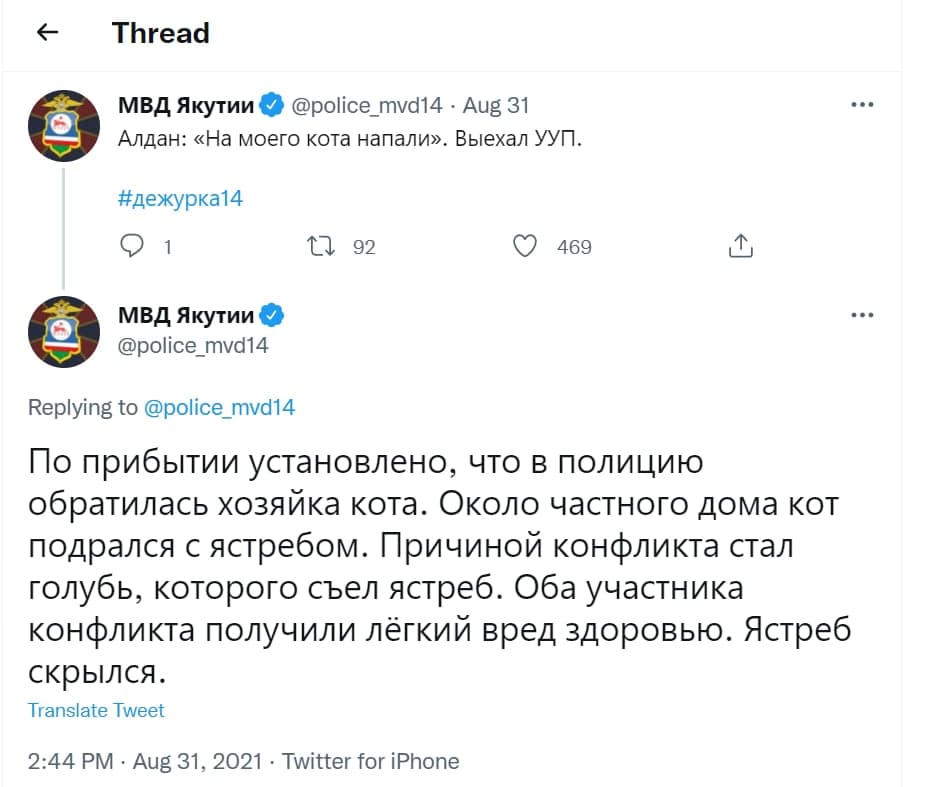The width and height of the screenshot is (926, 787).
Task: Open the #дежурка14 hashtag
Action: 180,198
